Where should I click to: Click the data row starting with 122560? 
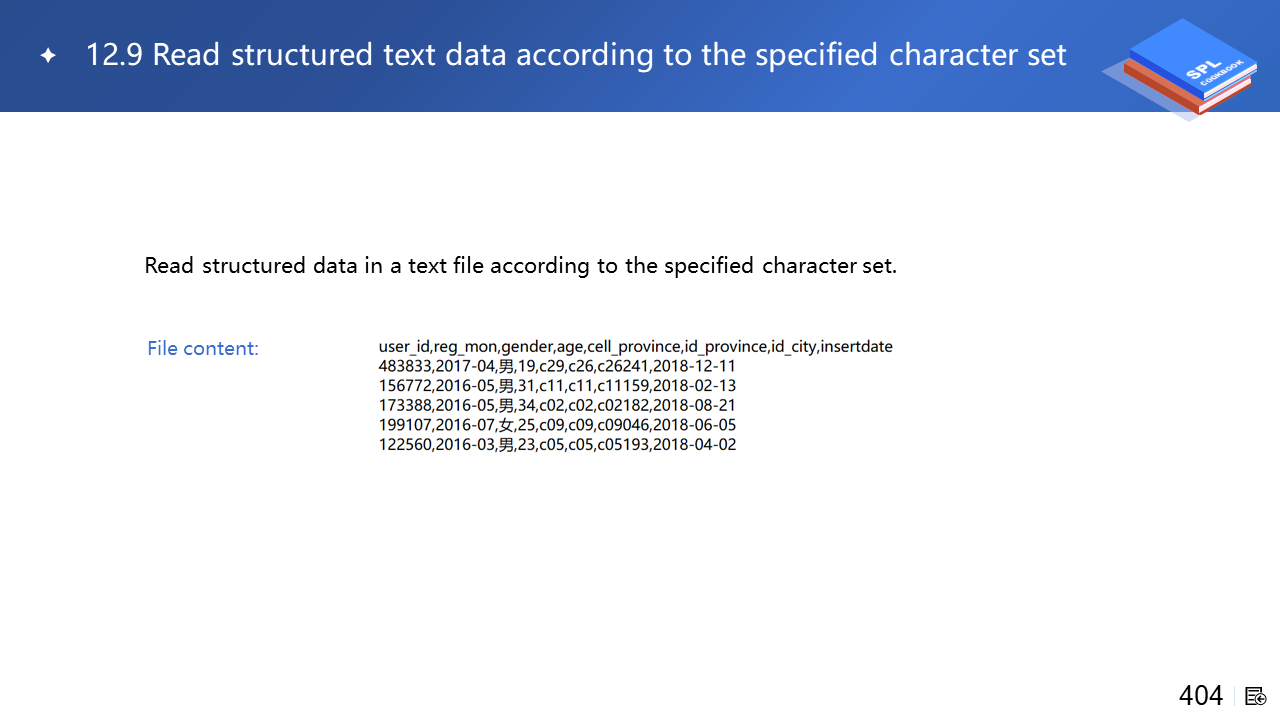[x=557, y=444]
